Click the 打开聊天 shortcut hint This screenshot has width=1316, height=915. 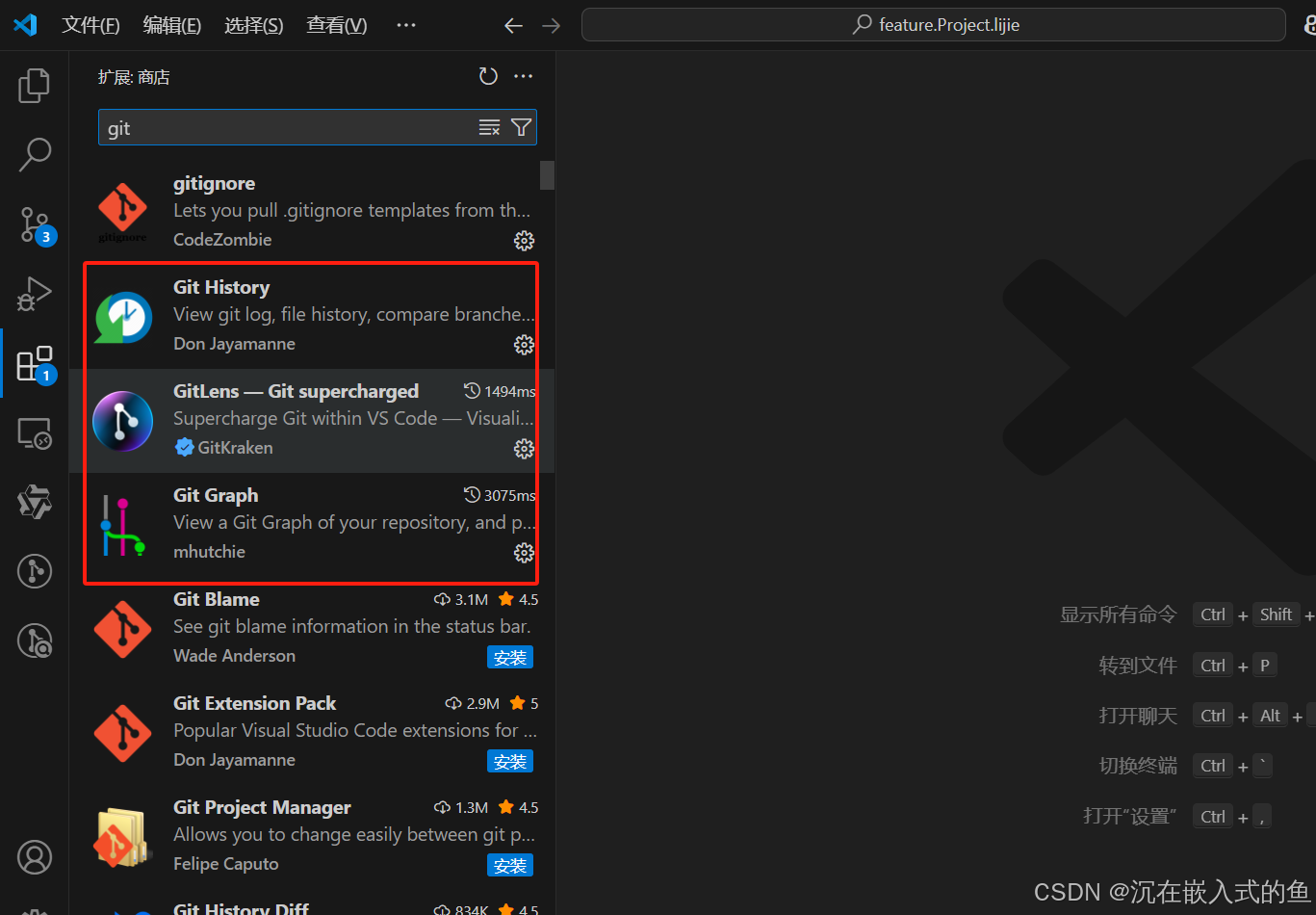click(x=1138, y=716)
